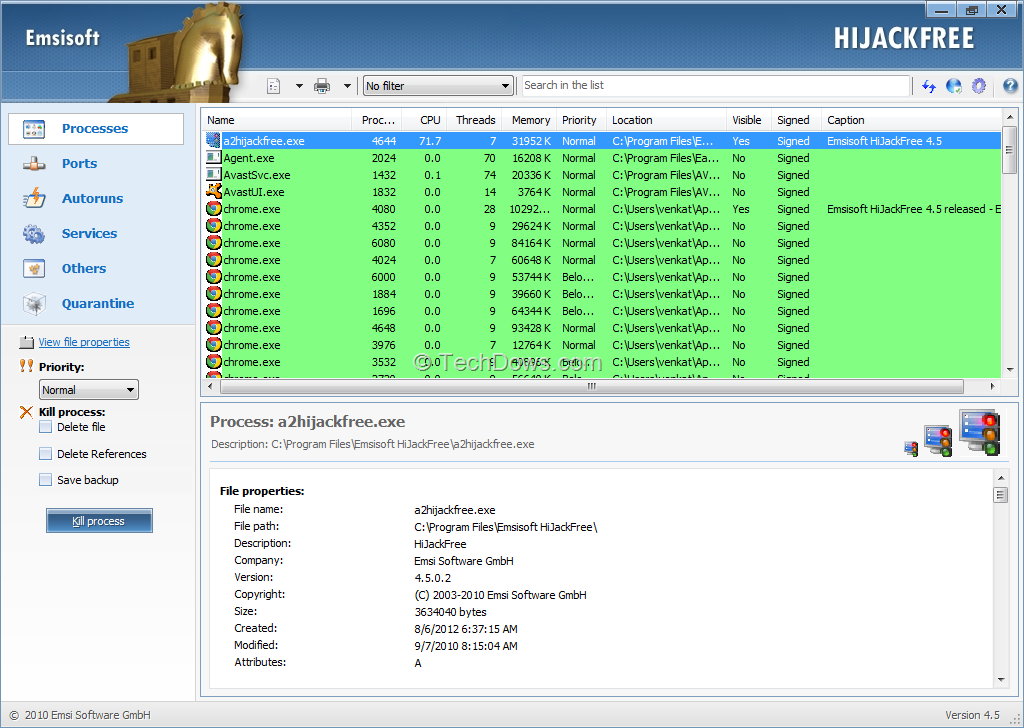Viewport: 1024px width, 728px height.
Task: Enable the Delete References checkbox
Action: pos(46,454)
